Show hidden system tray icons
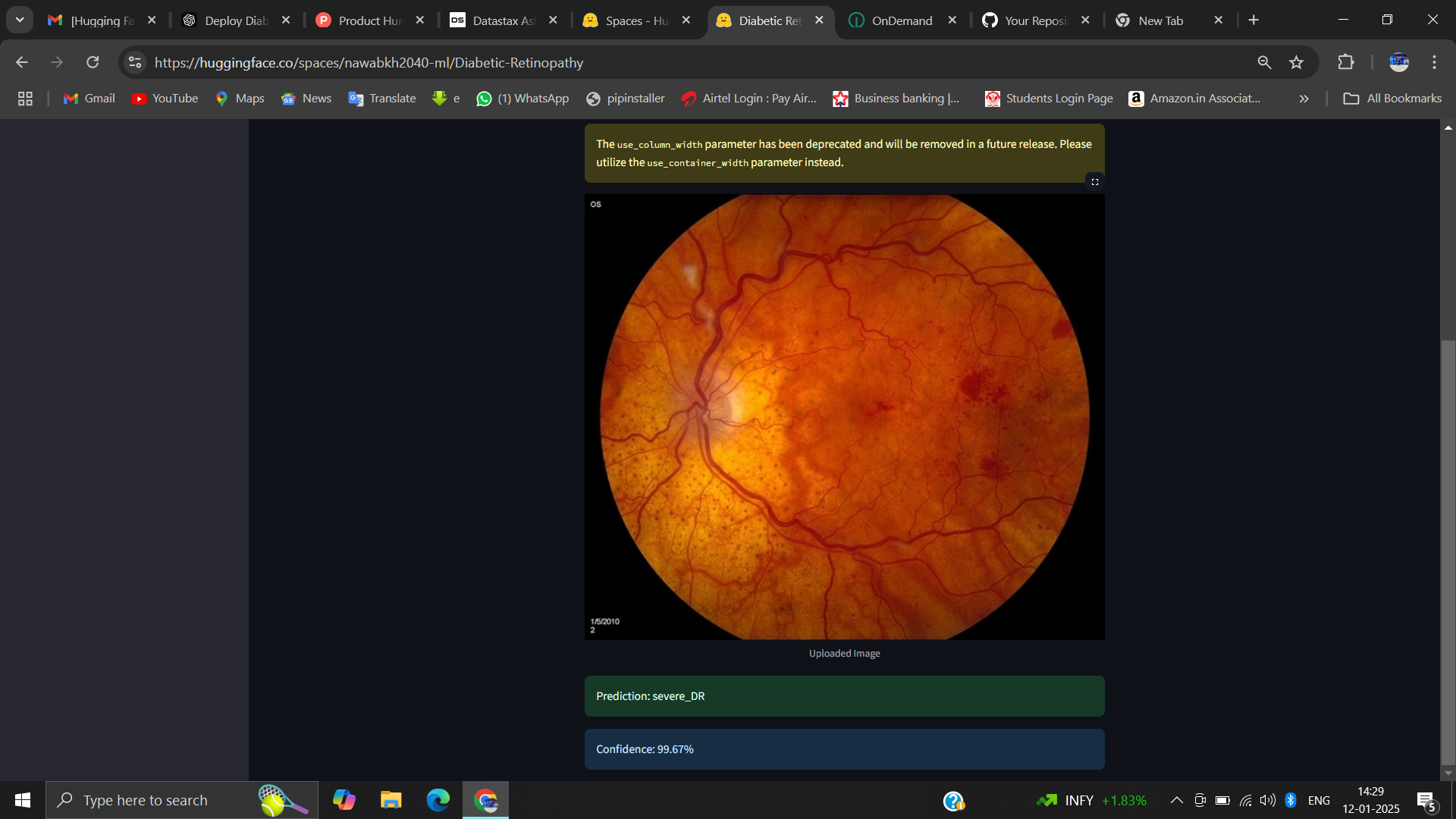Screen dimensions: 1456x819 tap(1176, 800)
